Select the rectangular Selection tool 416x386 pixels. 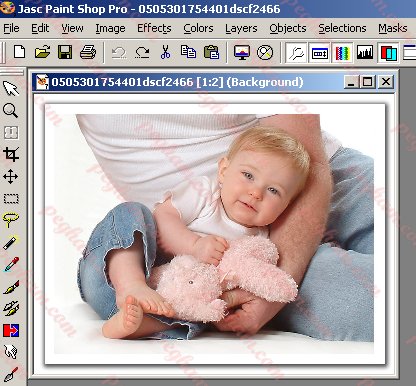11,199
